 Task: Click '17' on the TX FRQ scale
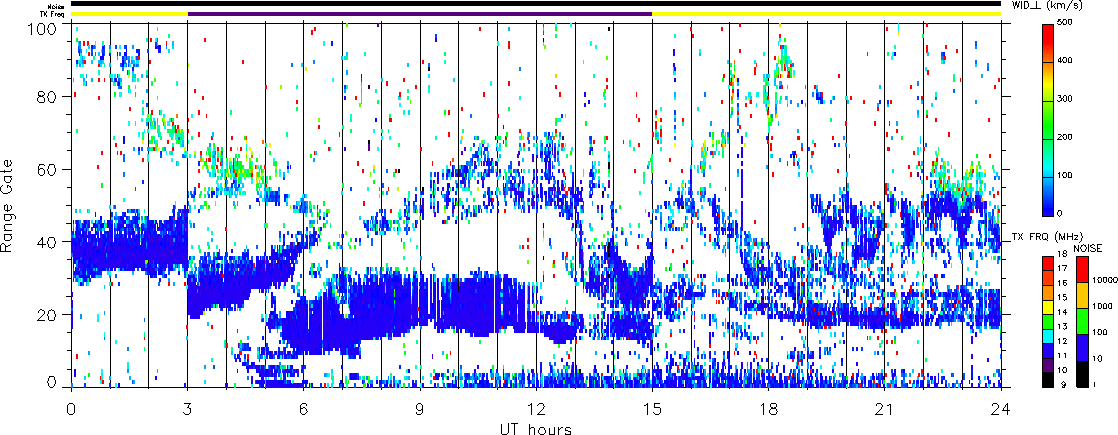pyautogui.click(x=1062, y=268)
